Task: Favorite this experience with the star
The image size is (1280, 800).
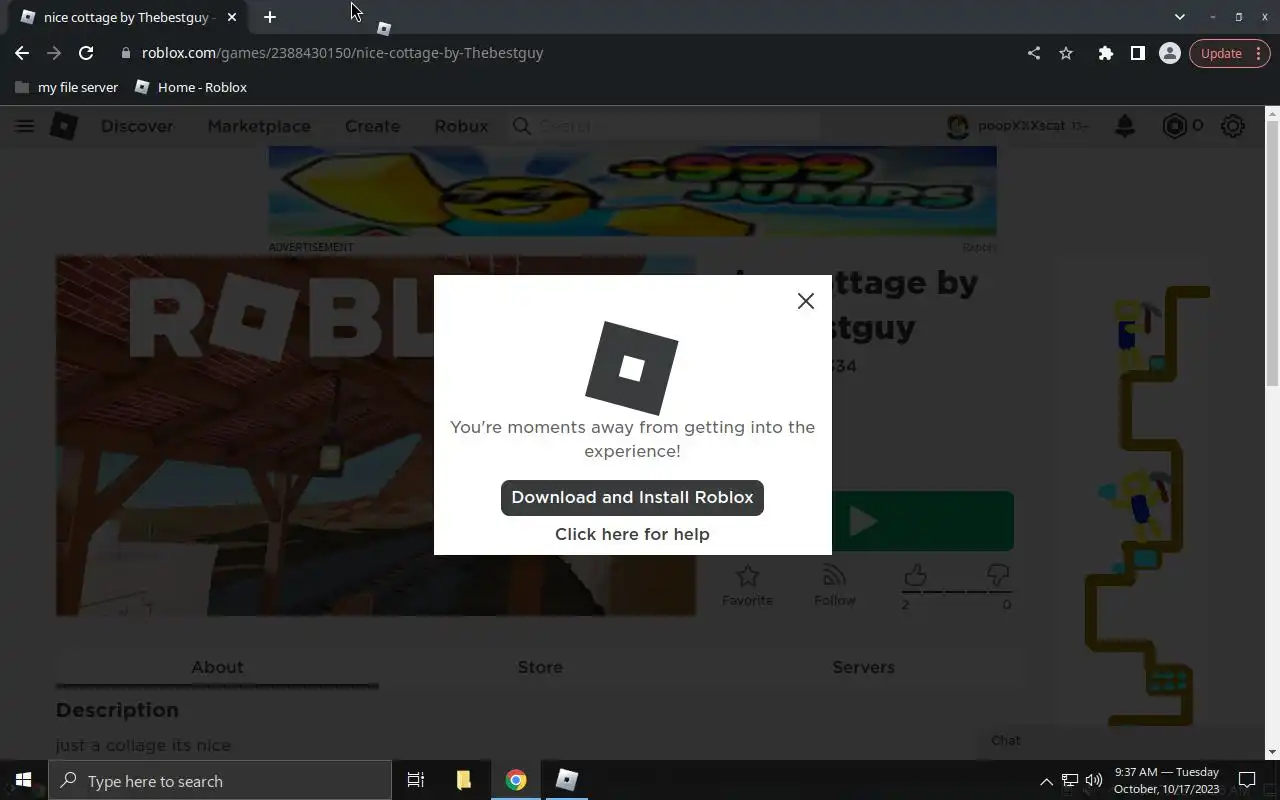Action: [747, 585]
